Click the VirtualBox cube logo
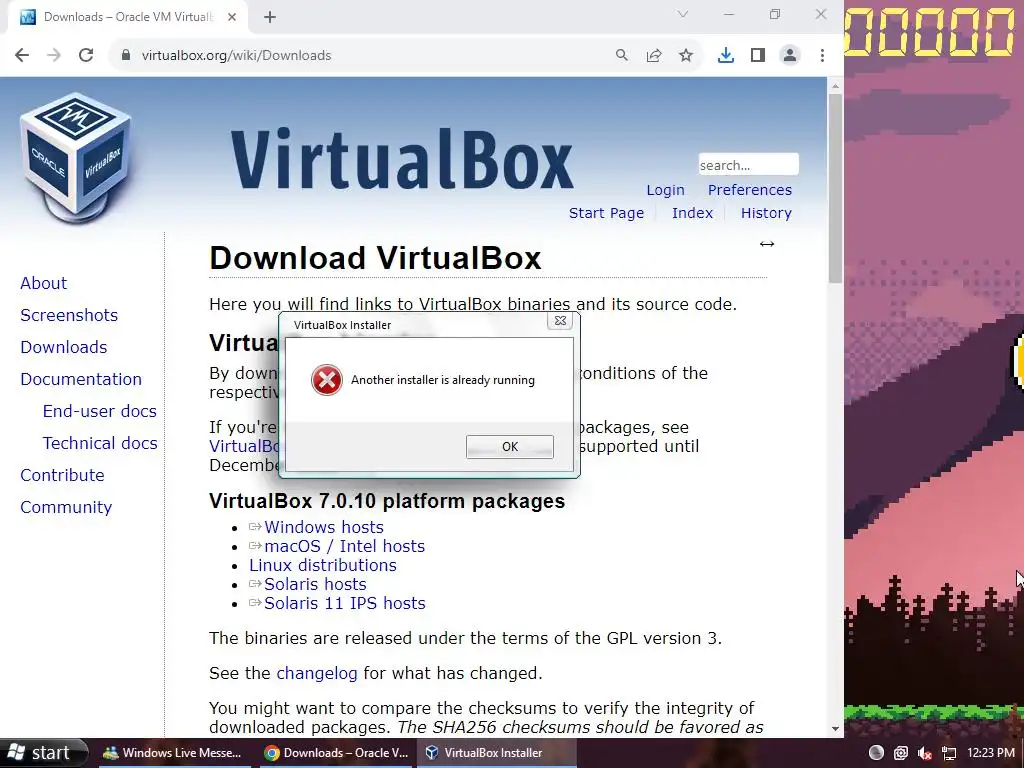This screenshot has width=1024, height=768. coord(76,157)
